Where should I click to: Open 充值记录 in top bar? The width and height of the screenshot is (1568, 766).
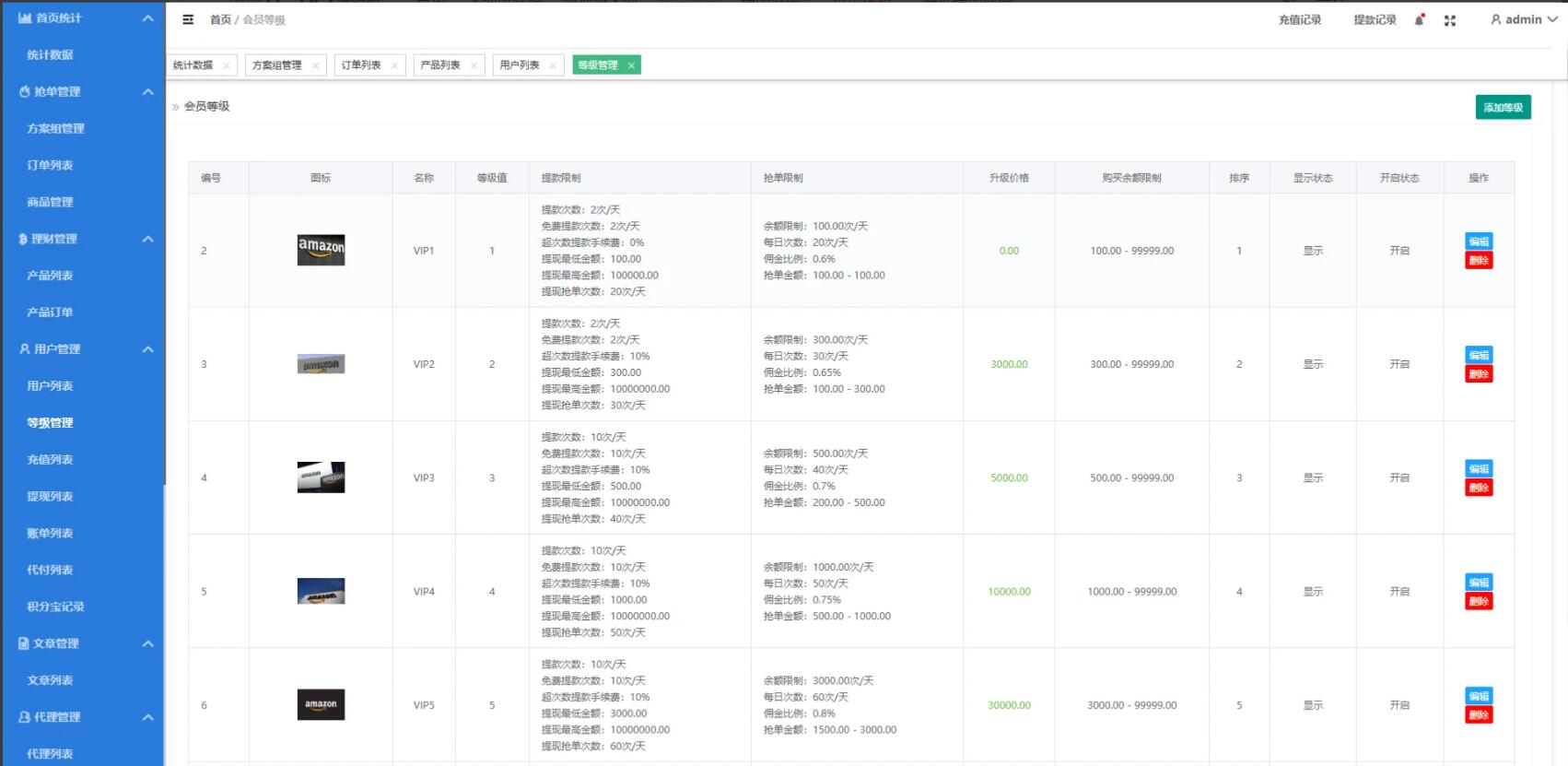[x=1299, y=19]
